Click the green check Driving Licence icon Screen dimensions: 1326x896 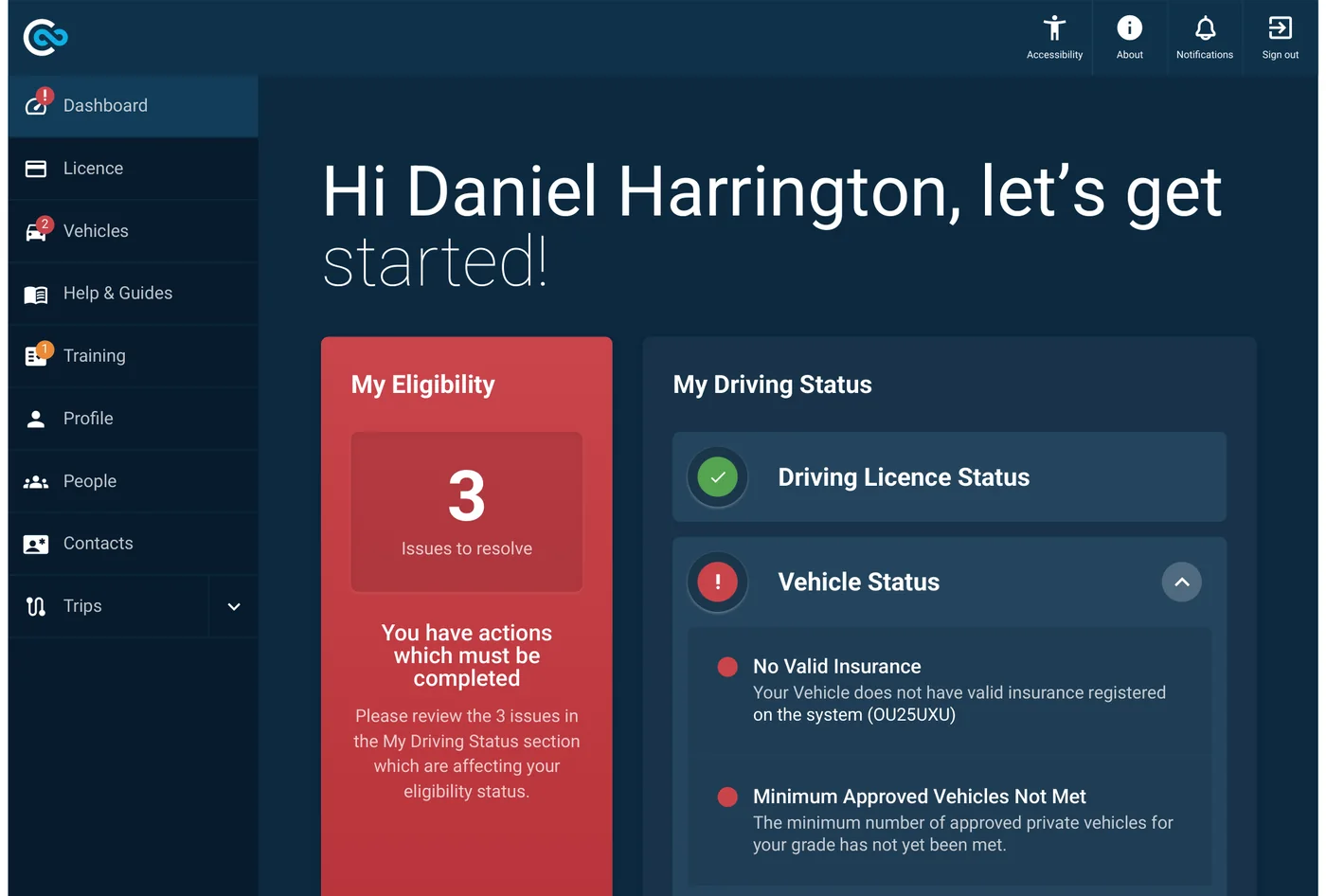pos(718,477)
